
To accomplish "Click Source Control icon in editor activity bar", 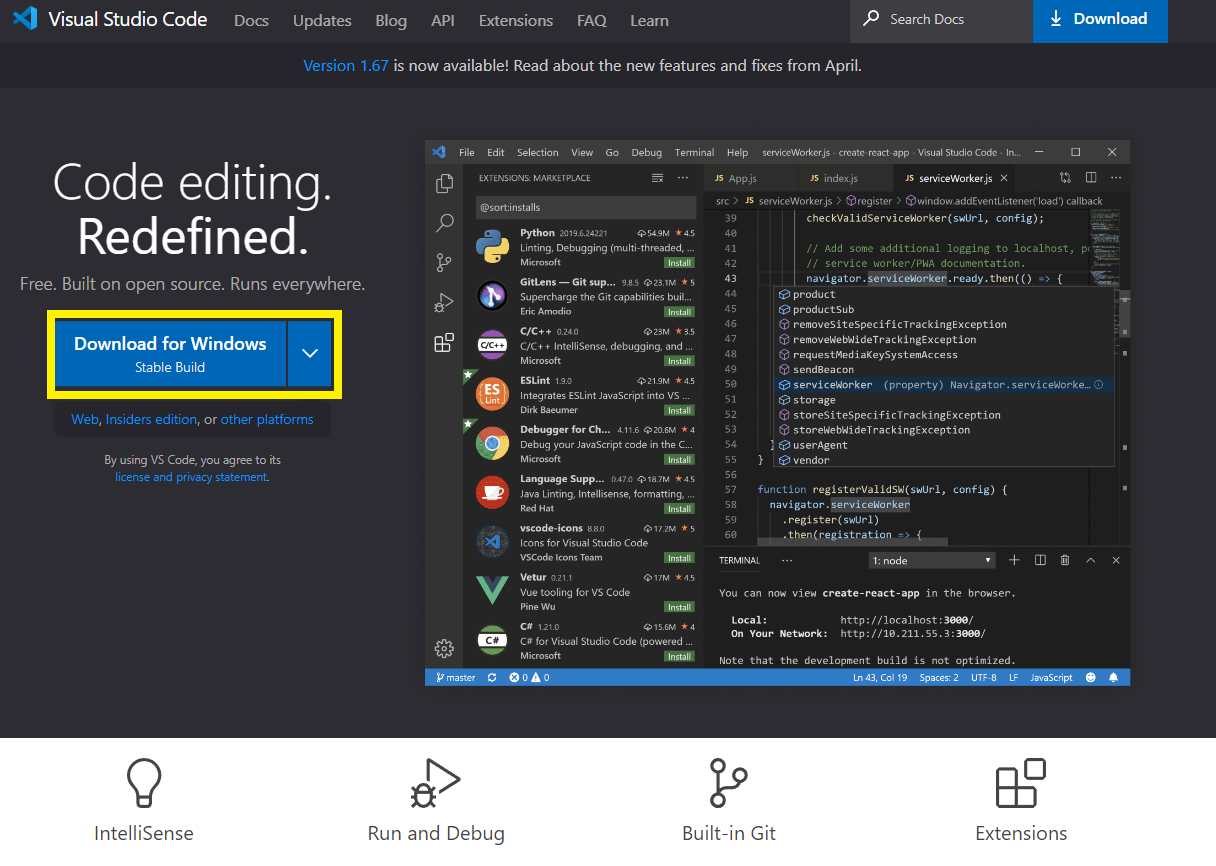I will click(x=444, y=262).
